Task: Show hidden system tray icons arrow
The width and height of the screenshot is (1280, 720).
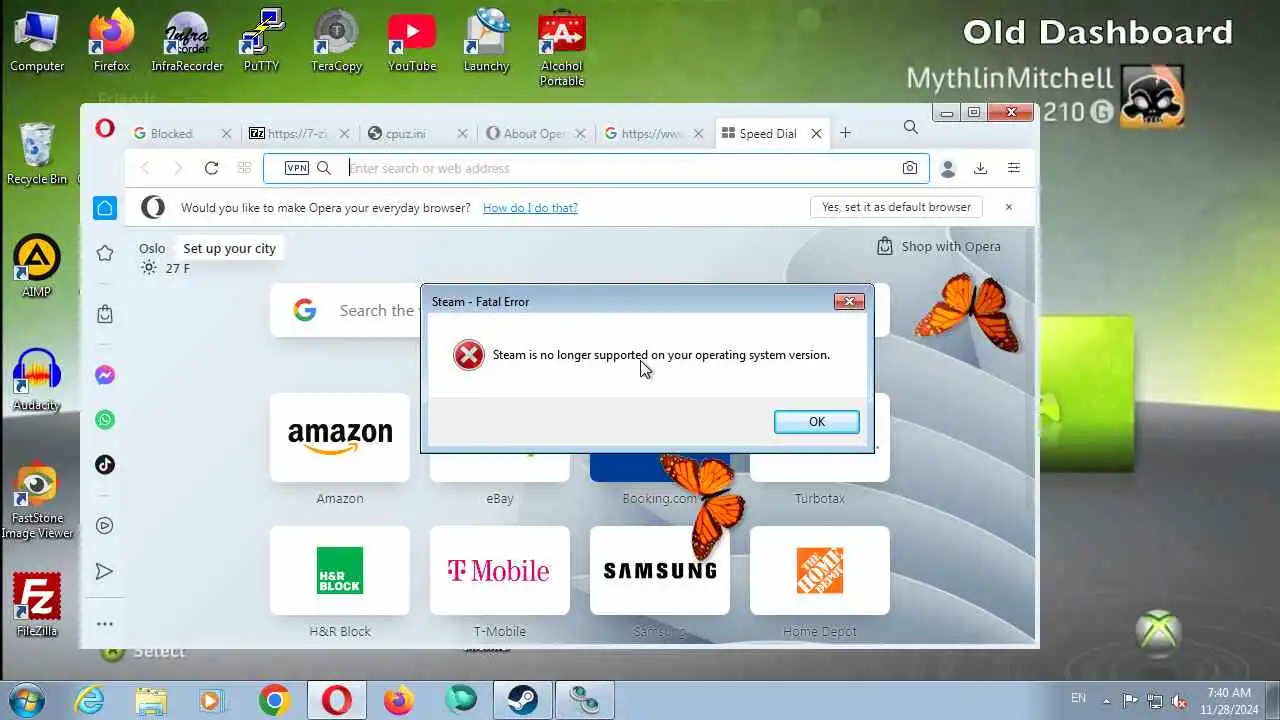Action: coord(1106,700)
